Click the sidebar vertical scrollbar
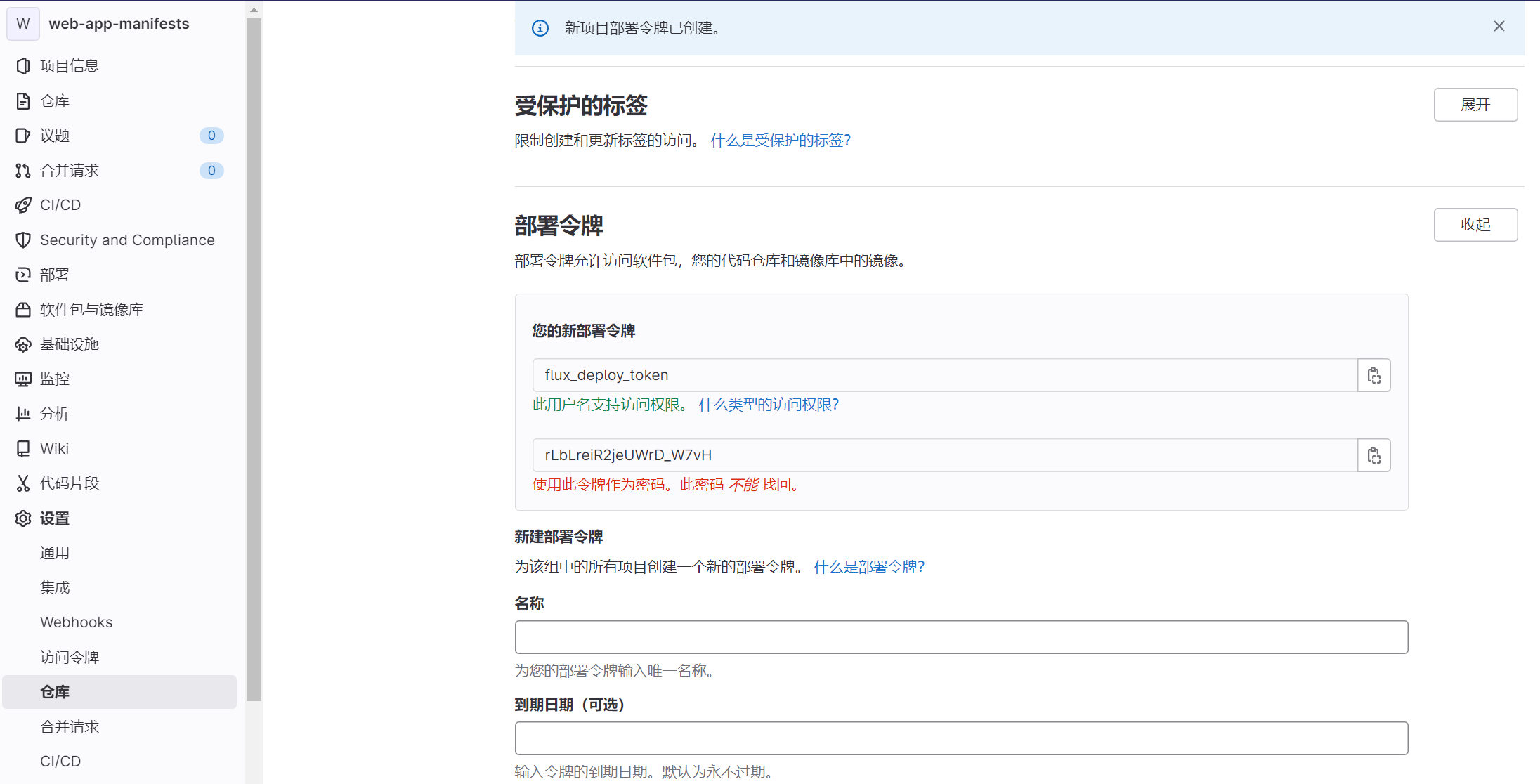Viewport: 1540px width, 784px height. (254, 358)
